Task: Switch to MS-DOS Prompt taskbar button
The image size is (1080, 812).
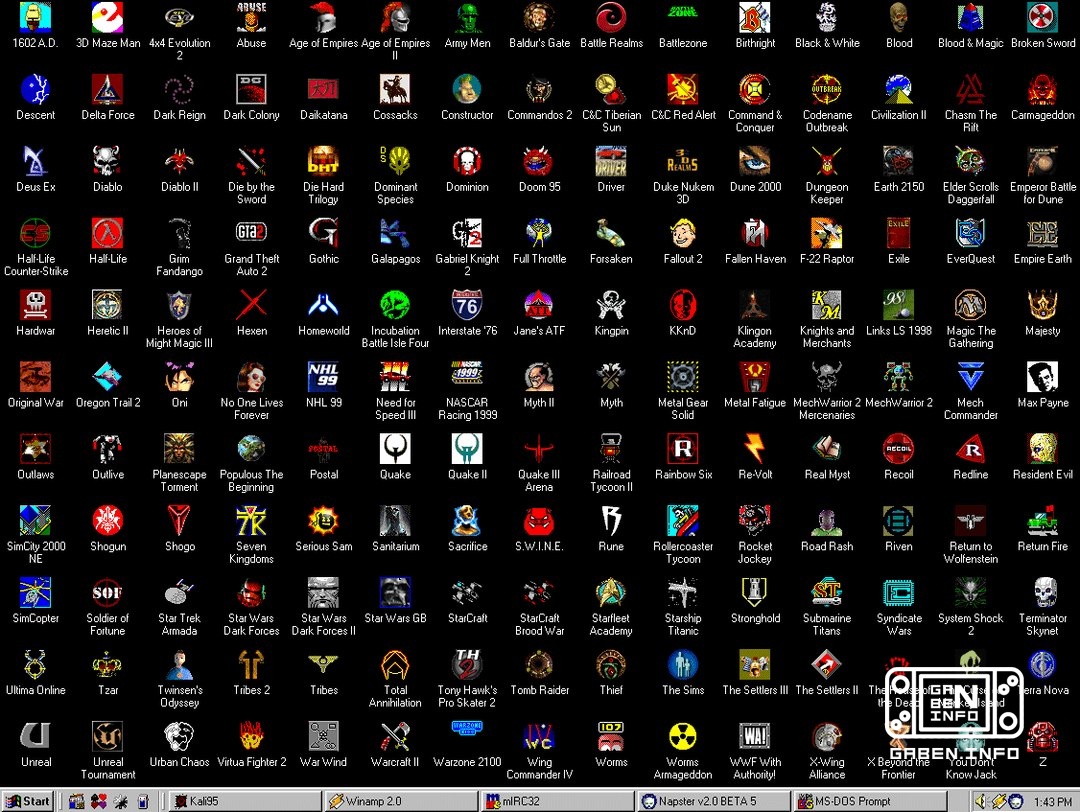Action: click(x=871, y=801)
